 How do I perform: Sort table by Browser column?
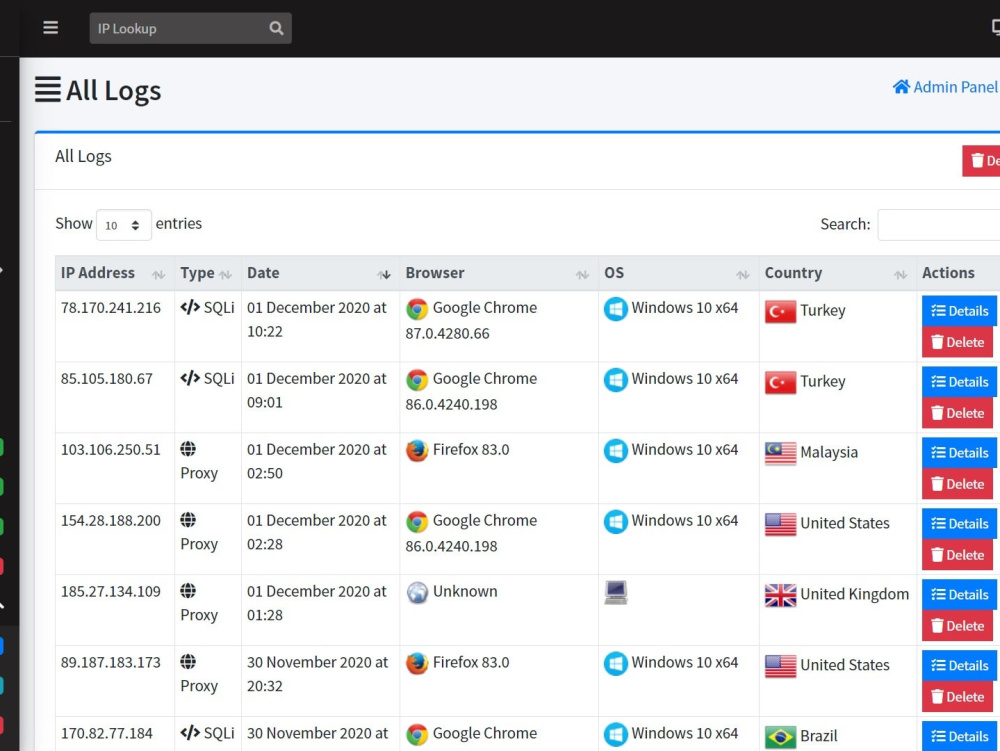click(499, 273)
